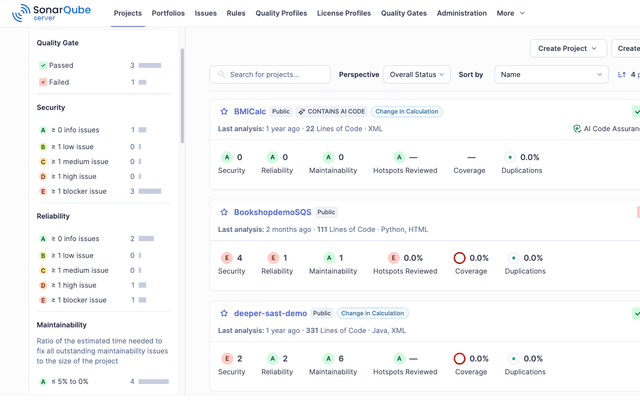Click the search magnifier icon
This screenshot has height=400, width=640.
(221, 74)
